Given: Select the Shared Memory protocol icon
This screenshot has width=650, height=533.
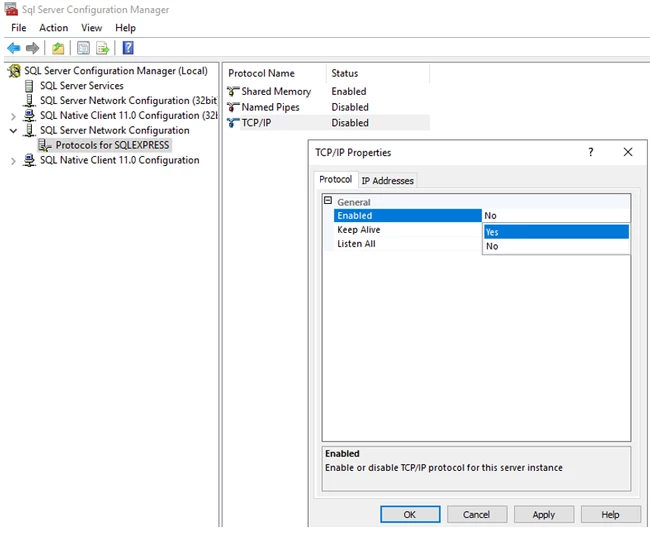Looking at the screenshot, I should point(233,91).
